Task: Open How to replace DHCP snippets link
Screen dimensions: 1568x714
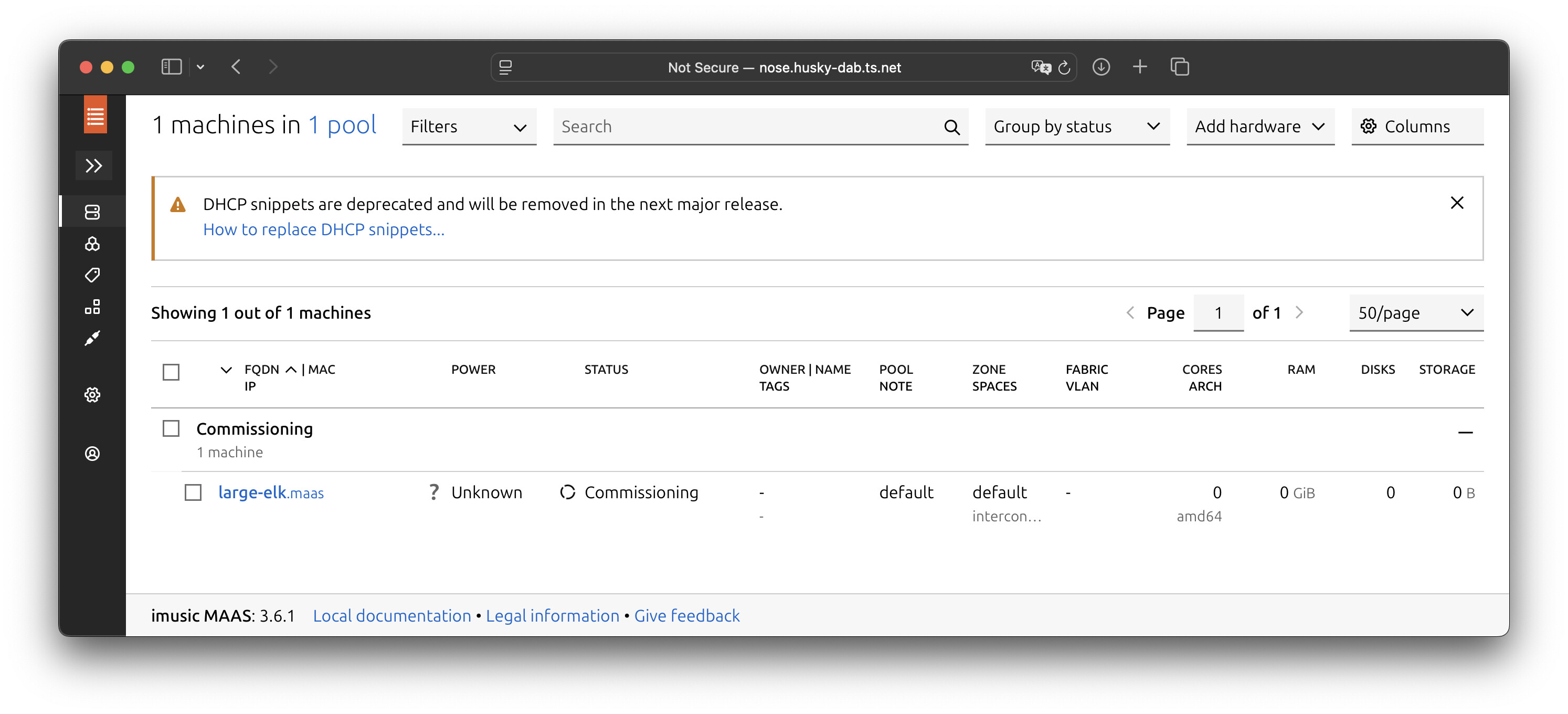Action: [323, 229]
